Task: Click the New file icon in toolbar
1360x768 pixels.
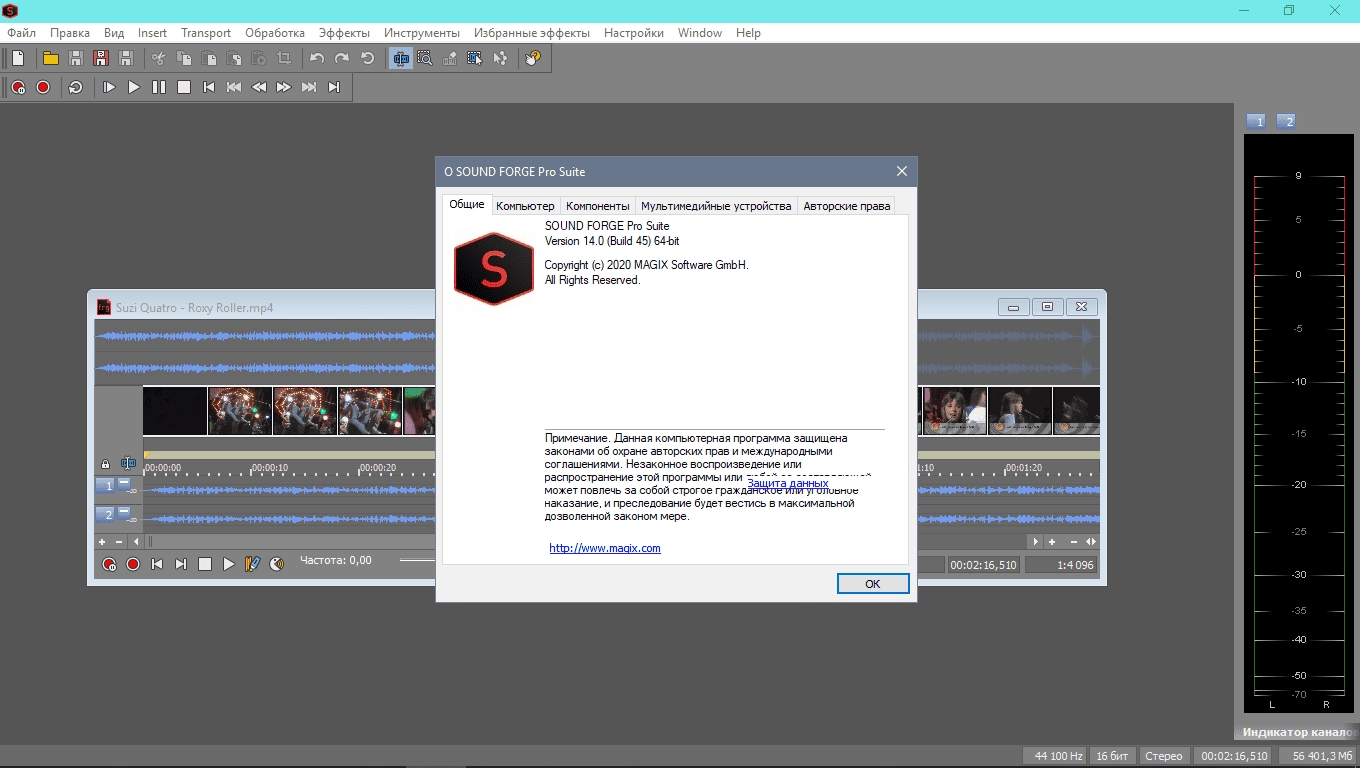Action: click(x=18, y=59)
